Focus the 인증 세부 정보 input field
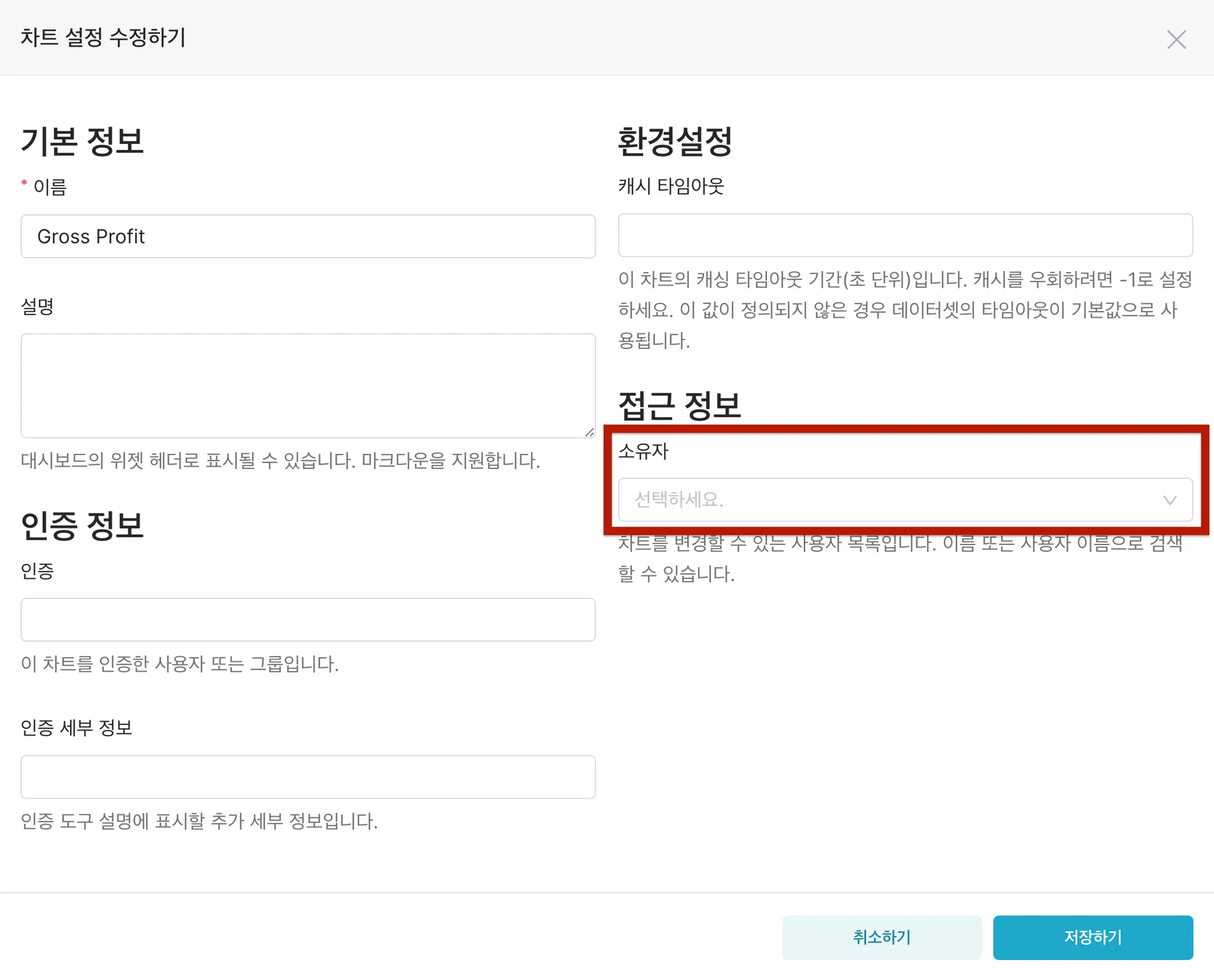This screenshot has height=980, width=1214. click(308, 776)
